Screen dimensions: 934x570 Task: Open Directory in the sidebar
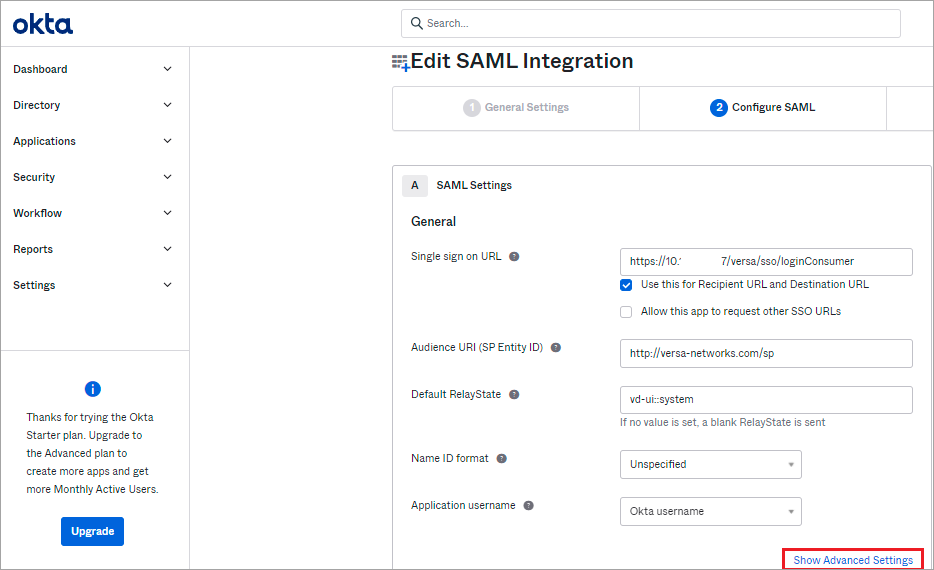tap(37, 105)
